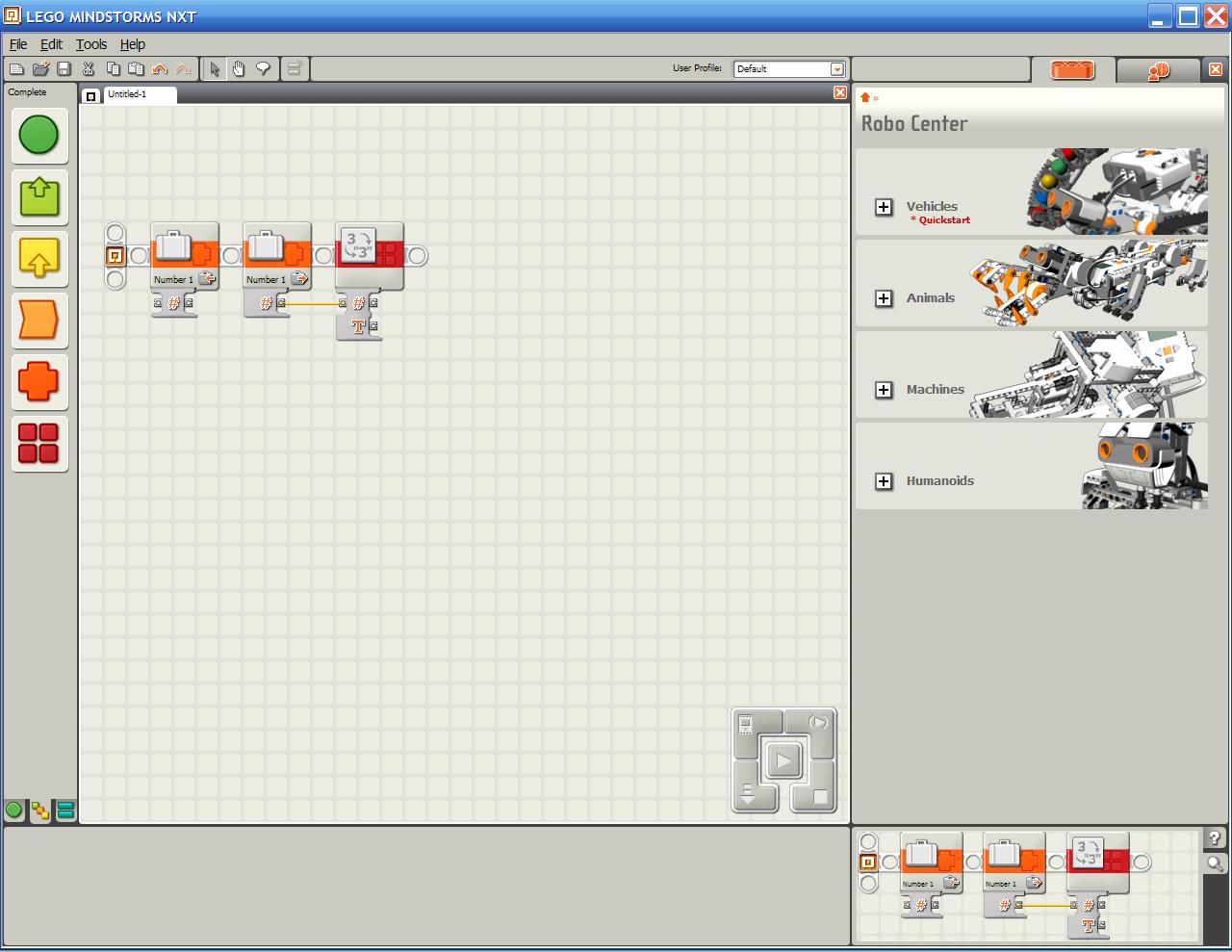Switch to Custom palette tab at bottom
The width and height of the screenshot is (1232, 952).
[65, 810]
